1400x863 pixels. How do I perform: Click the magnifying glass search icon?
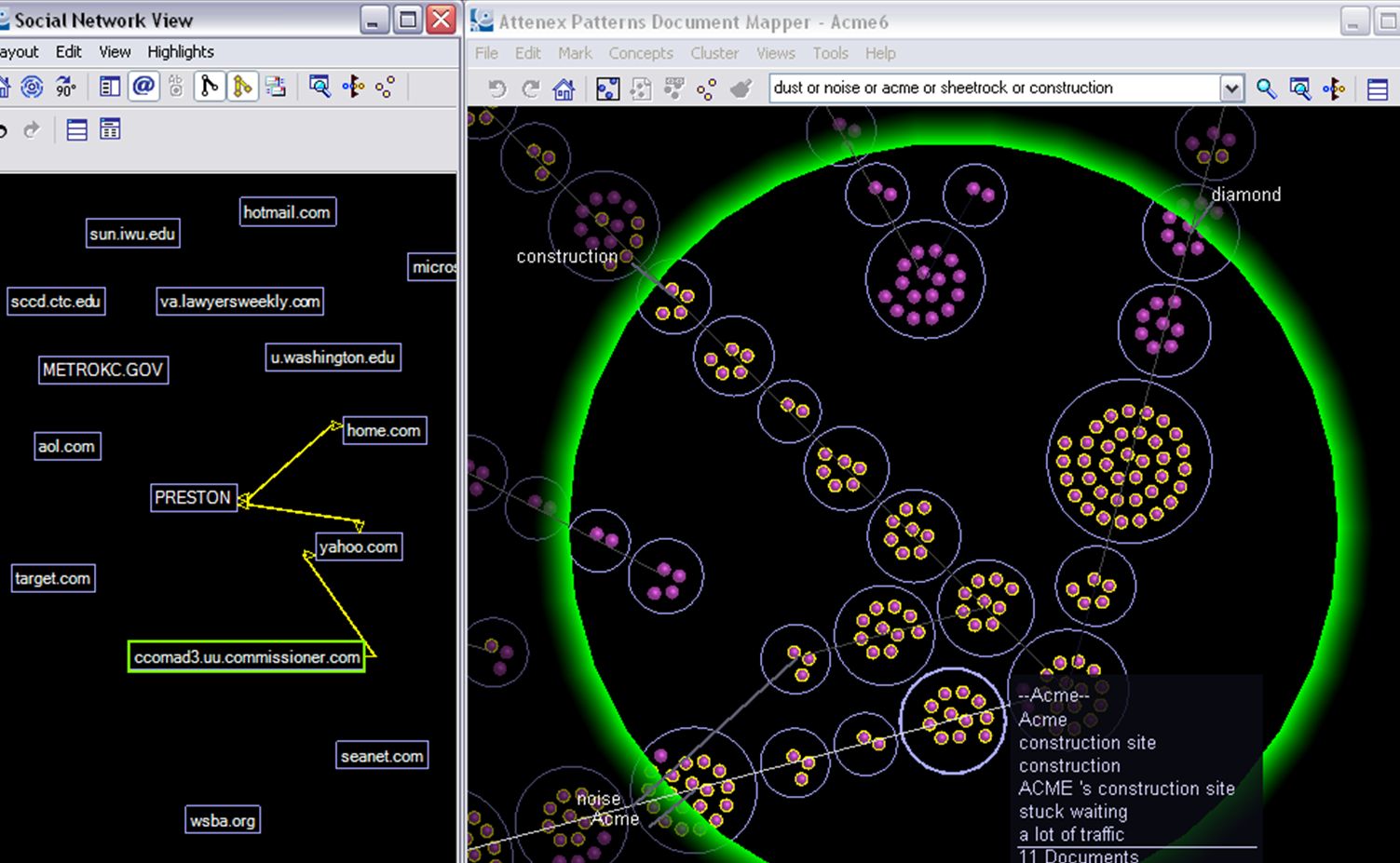tap(1266, 89)
